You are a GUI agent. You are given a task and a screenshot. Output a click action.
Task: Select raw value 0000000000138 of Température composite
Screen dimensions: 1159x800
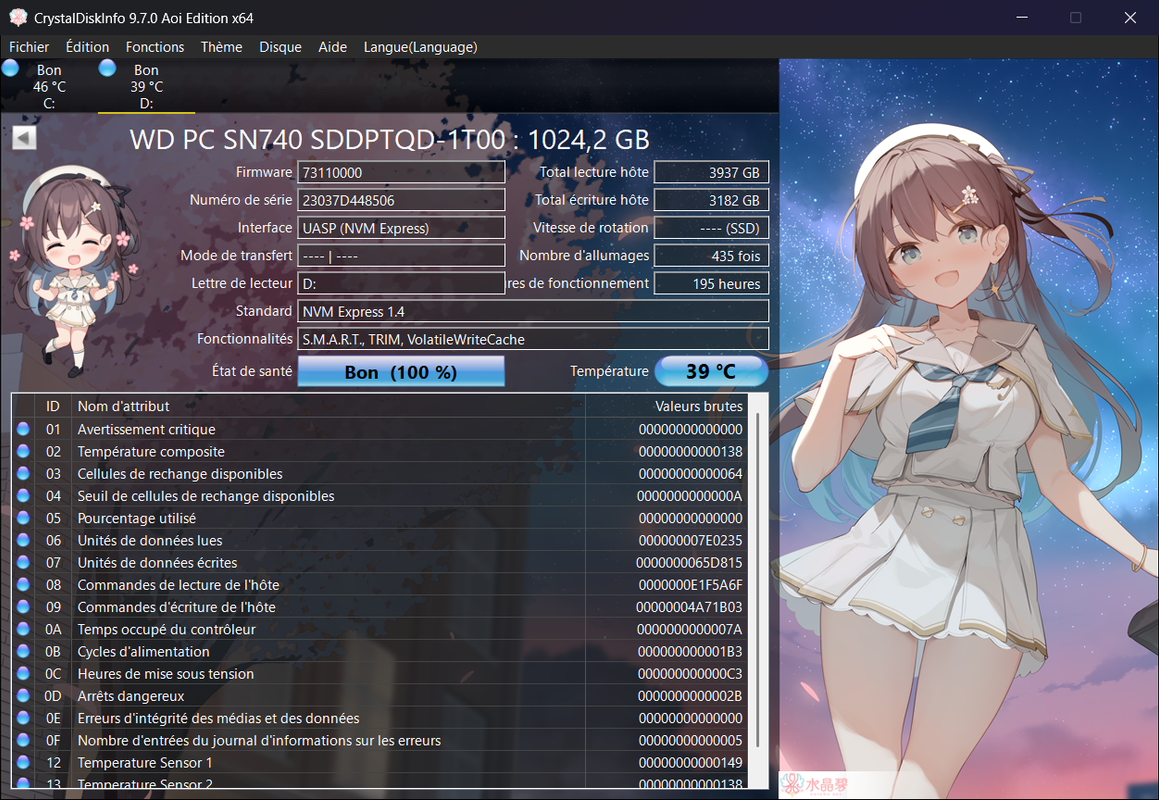coord(690,451)
